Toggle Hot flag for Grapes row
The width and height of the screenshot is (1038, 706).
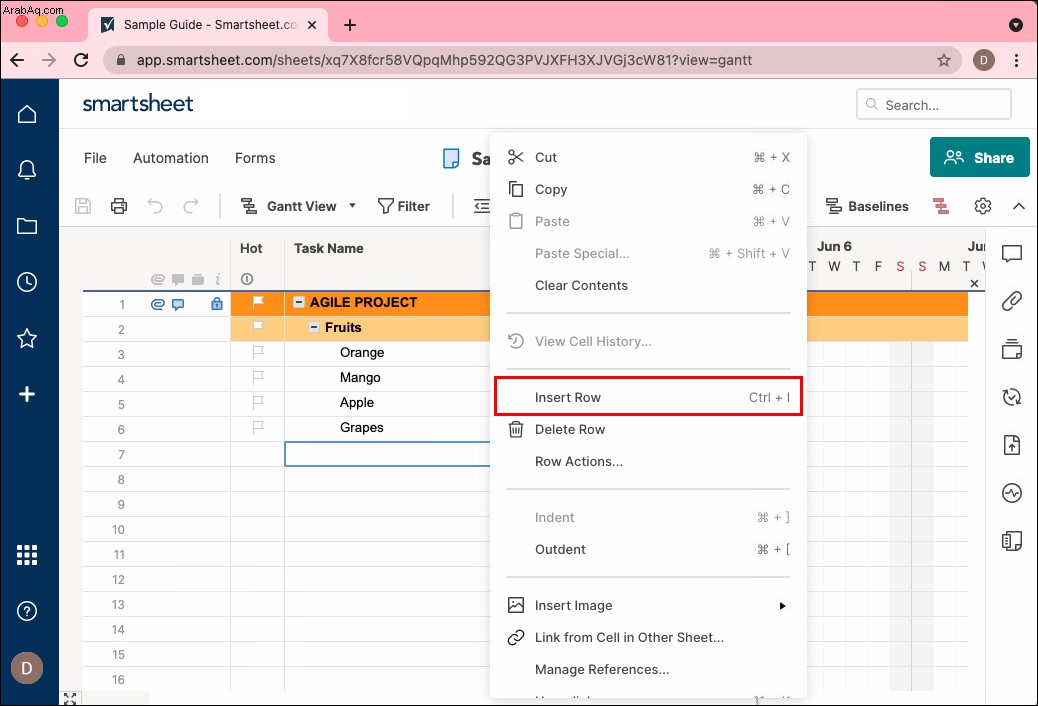[258, 427]
